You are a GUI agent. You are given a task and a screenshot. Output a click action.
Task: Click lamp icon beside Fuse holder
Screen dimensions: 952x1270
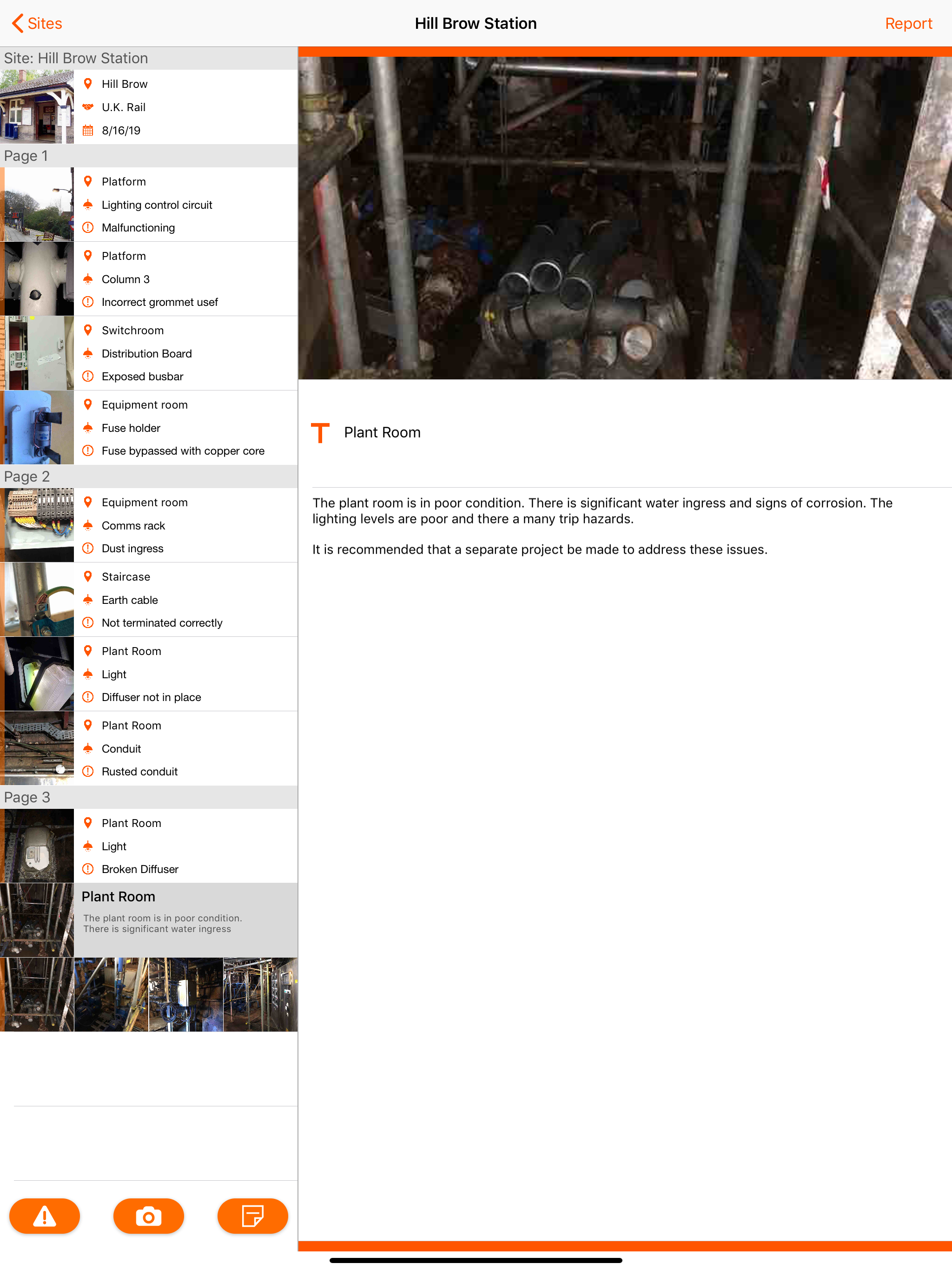coord(88,428)
